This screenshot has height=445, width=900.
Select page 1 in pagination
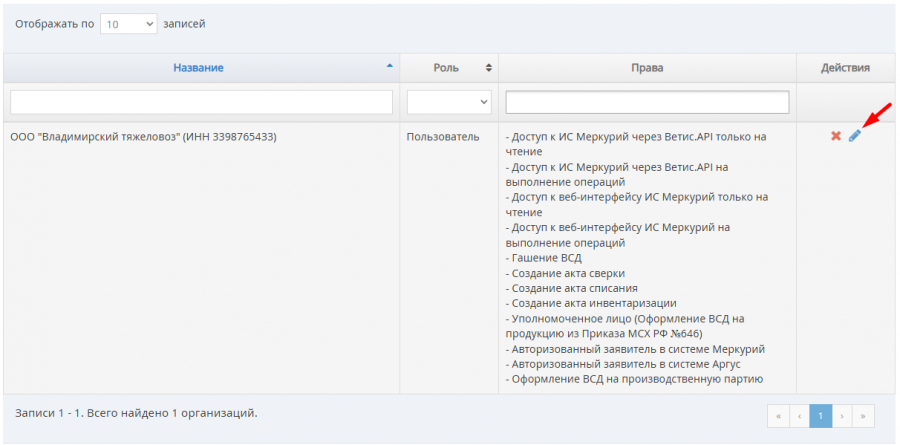point(821,416)
